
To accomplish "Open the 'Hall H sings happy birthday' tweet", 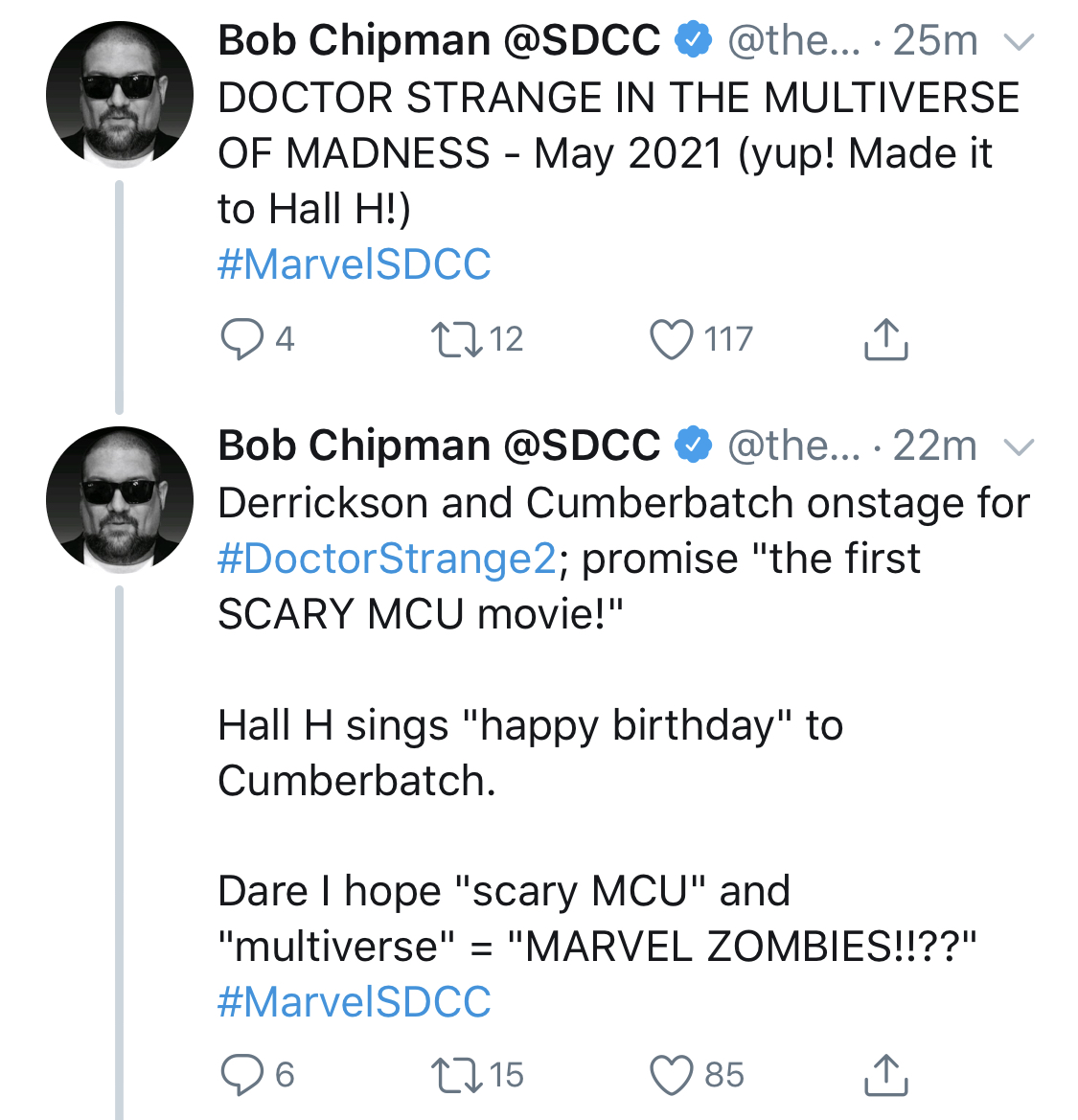I will [x=530, y=753].
